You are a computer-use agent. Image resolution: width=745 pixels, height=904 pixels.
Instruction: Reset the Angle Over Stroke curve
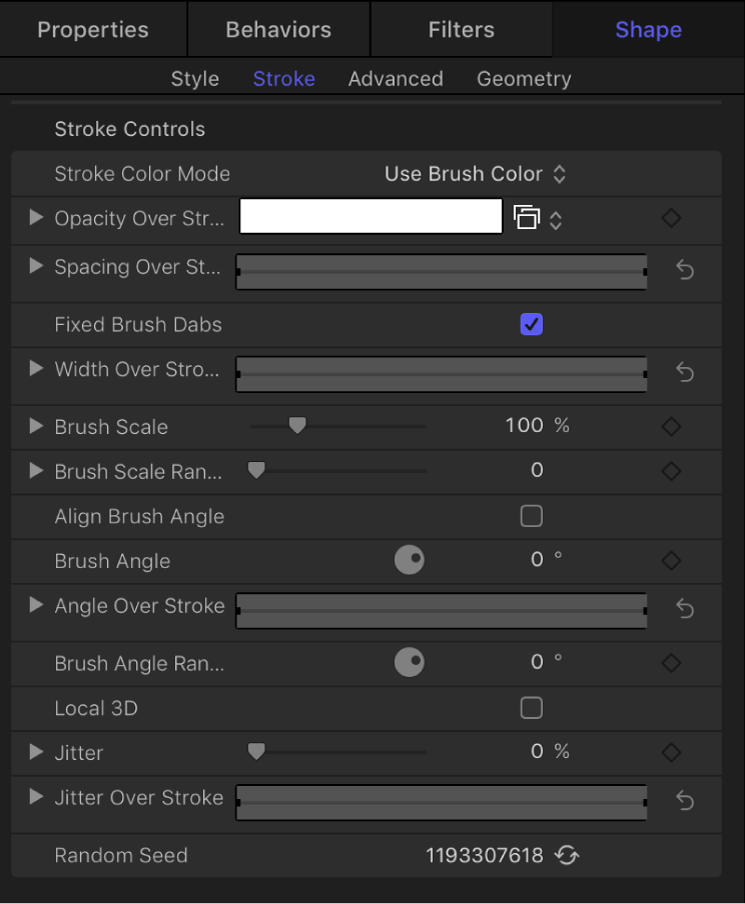click(684, 608)
